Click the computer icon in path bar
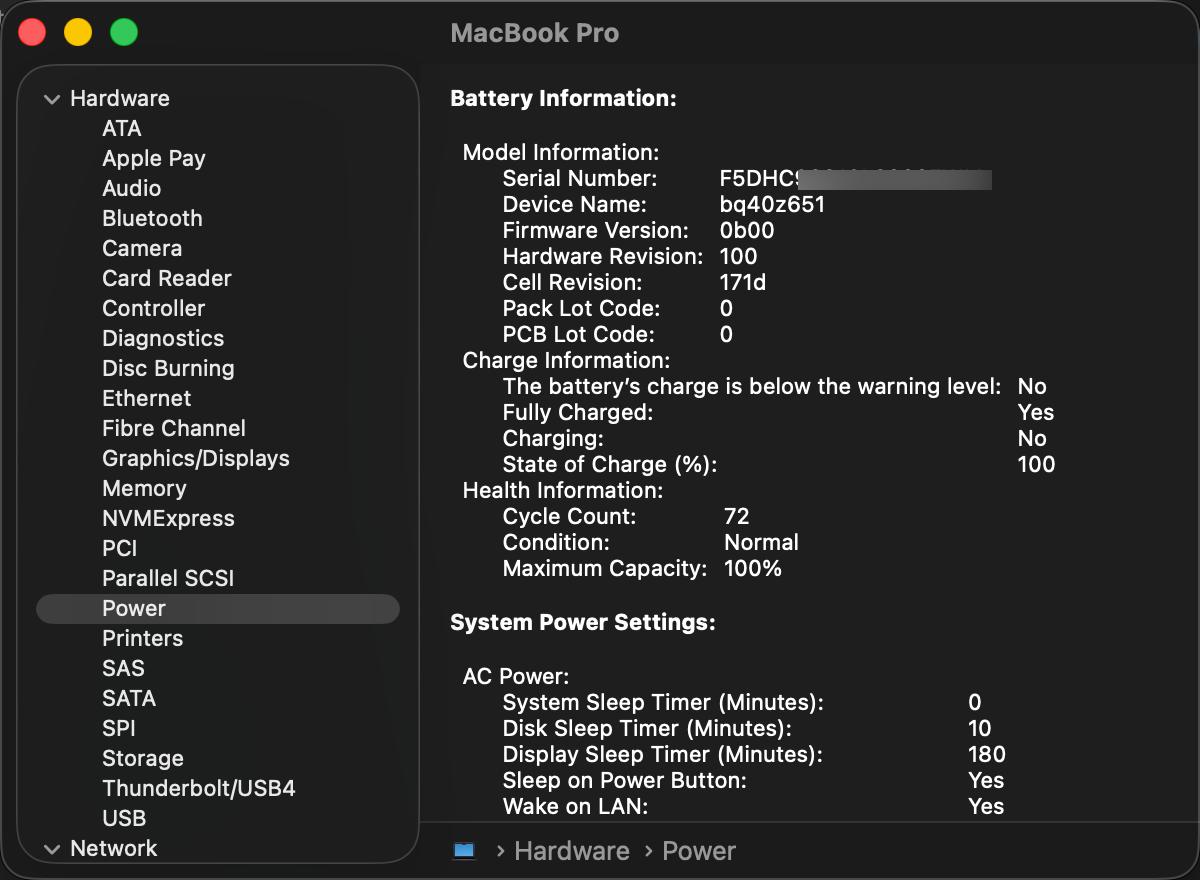 point(464,851)
